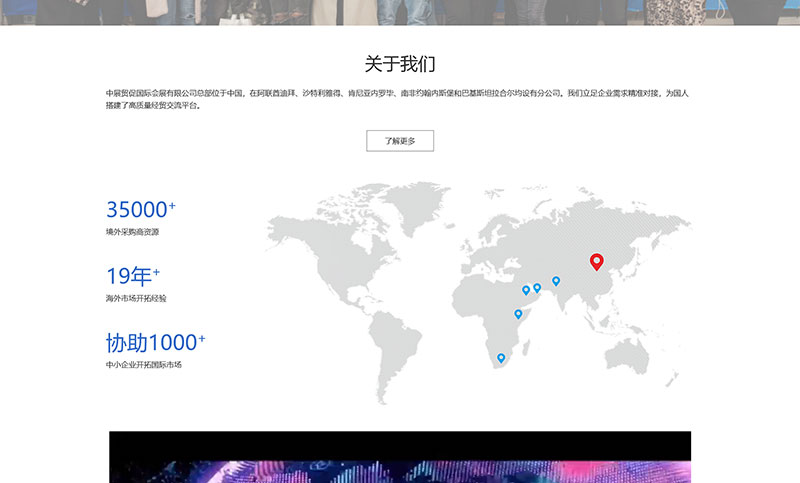Viewport: 800px width, 483px height.
Task: Select the blue Riyadh marker in Saudi Arabia
Action: 526,290
